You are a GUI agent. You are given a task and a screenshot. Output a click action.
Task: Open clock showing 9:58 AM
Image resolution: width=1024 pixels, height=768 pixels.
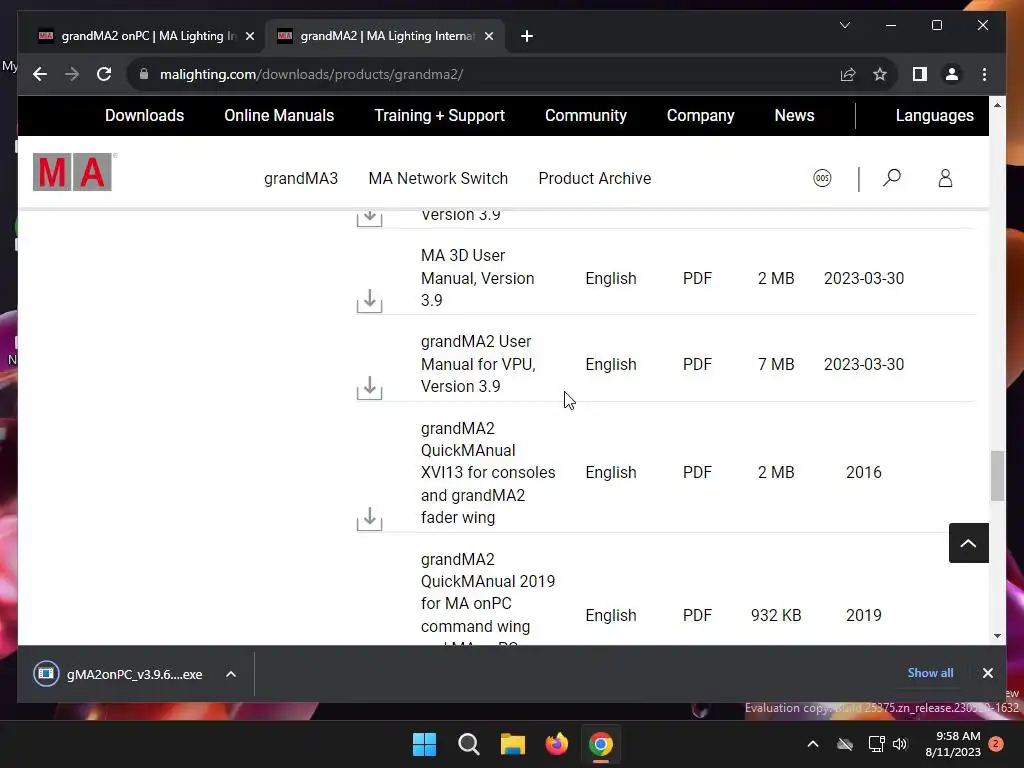point(953,744)
